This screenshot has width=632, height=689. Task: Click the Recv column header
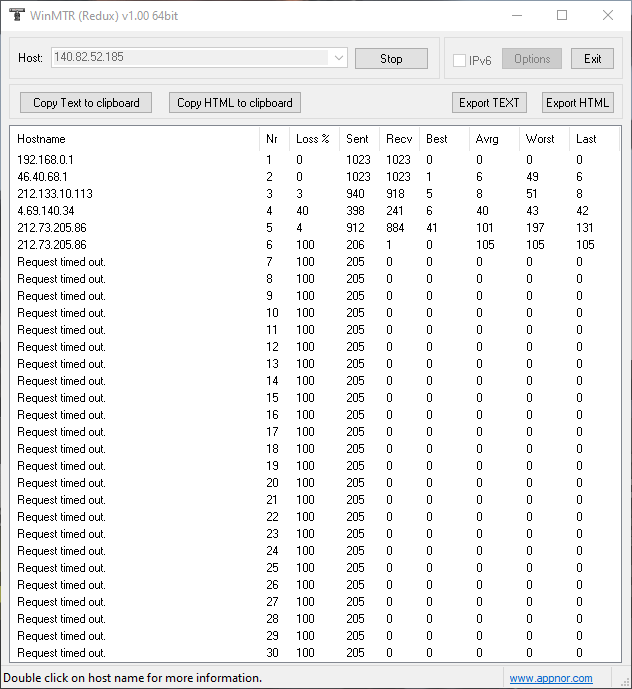click(x=400, y=139)
